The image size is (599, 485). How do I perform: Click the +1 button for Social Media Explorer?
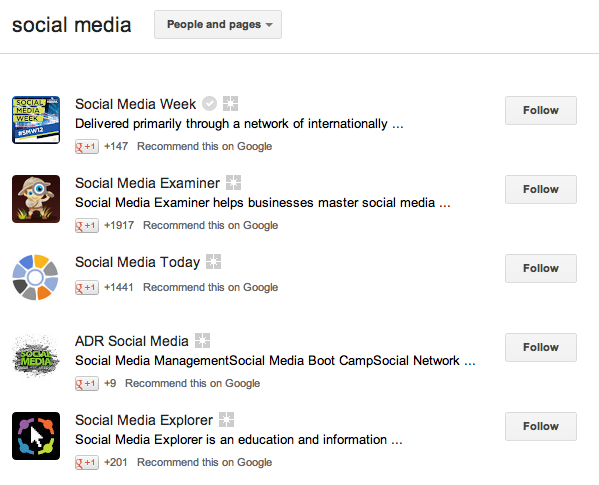click(x=87, y=462)
